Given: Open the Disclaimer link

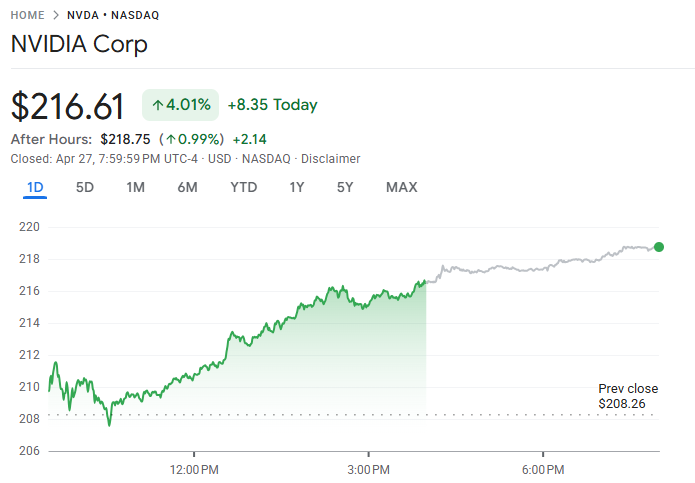Looking at the screenshot, I should click(x=331, y=158).
